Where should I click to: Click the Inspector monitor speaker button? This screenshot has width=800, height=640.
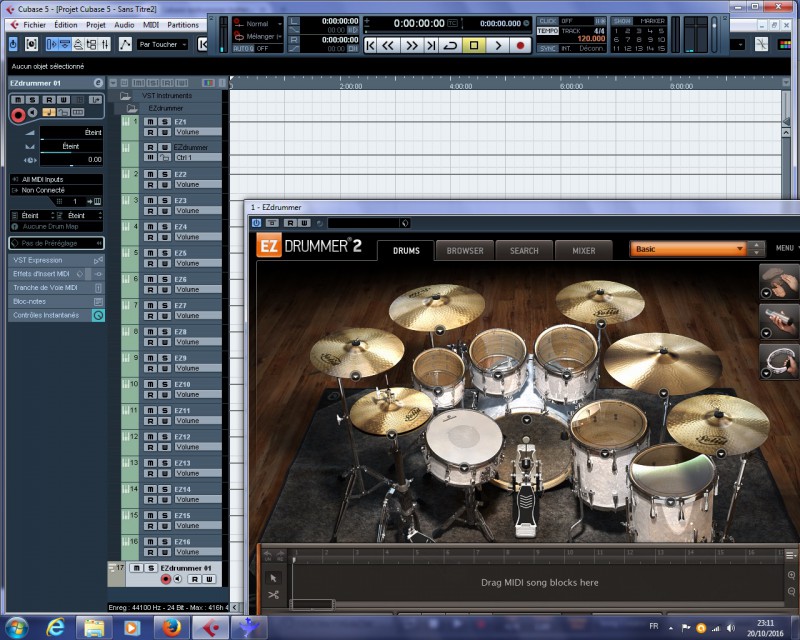33,112
